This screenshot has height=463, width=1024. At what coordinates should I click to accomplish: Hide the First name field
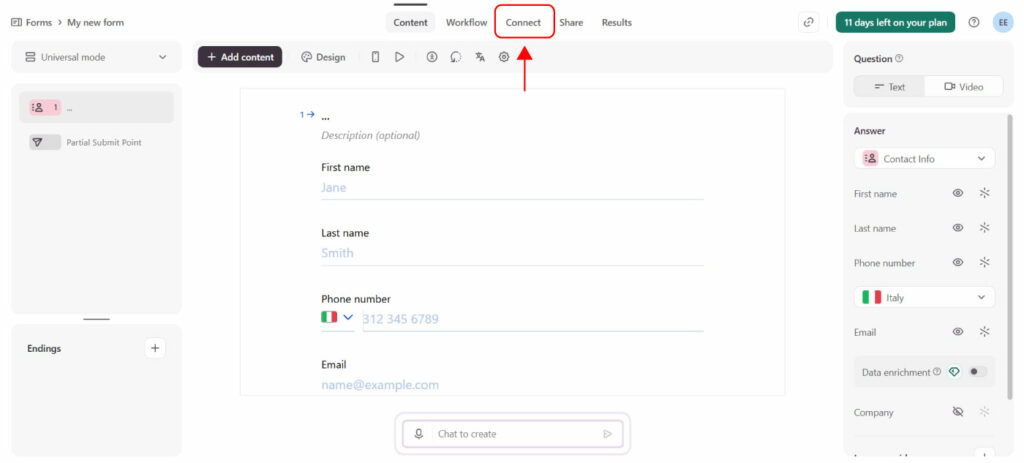pyautogui.click(x=958, y=193)
